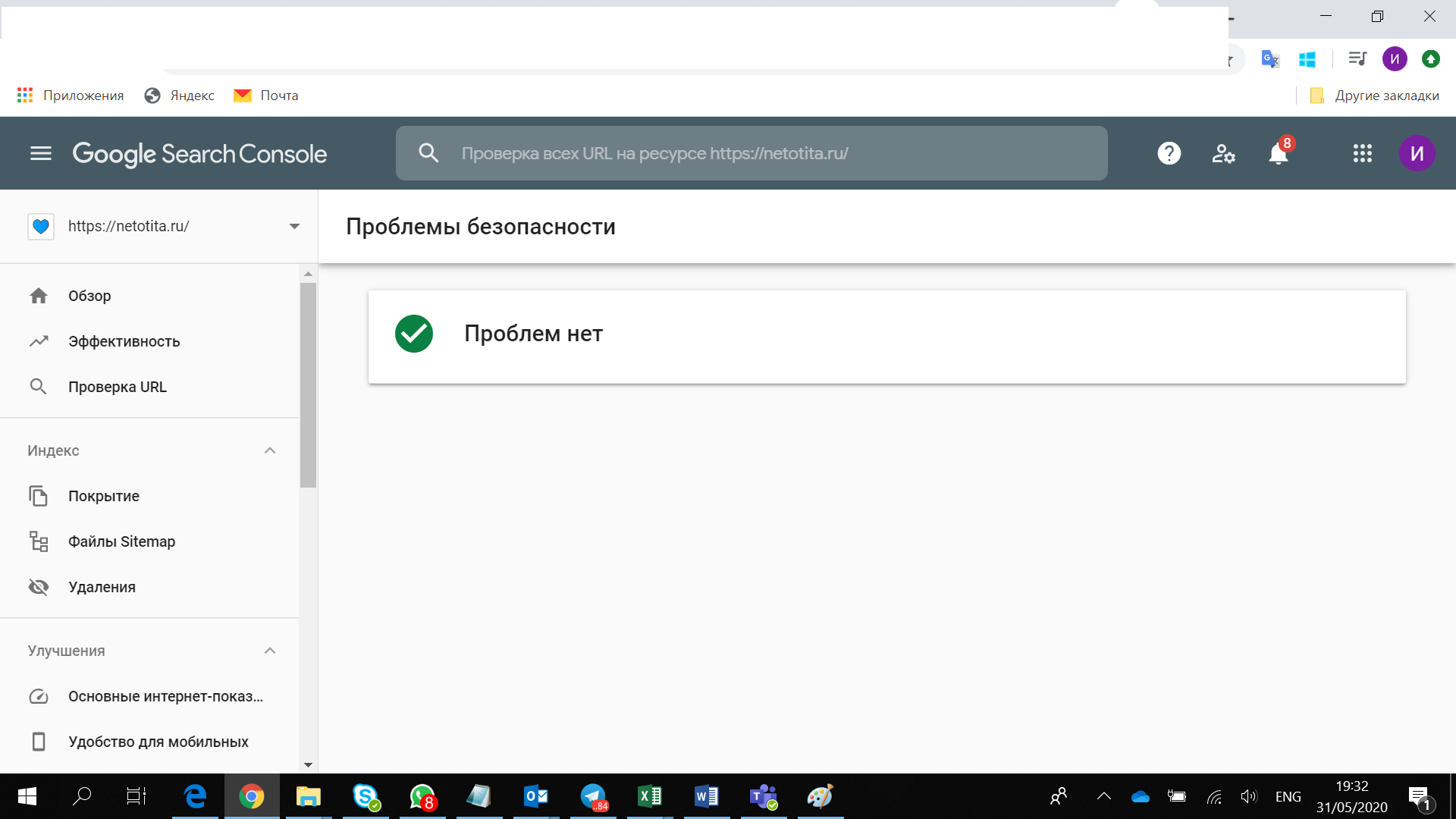
Task: Open Другие закладки bookmarks folder
Action: pos(1374,96)
